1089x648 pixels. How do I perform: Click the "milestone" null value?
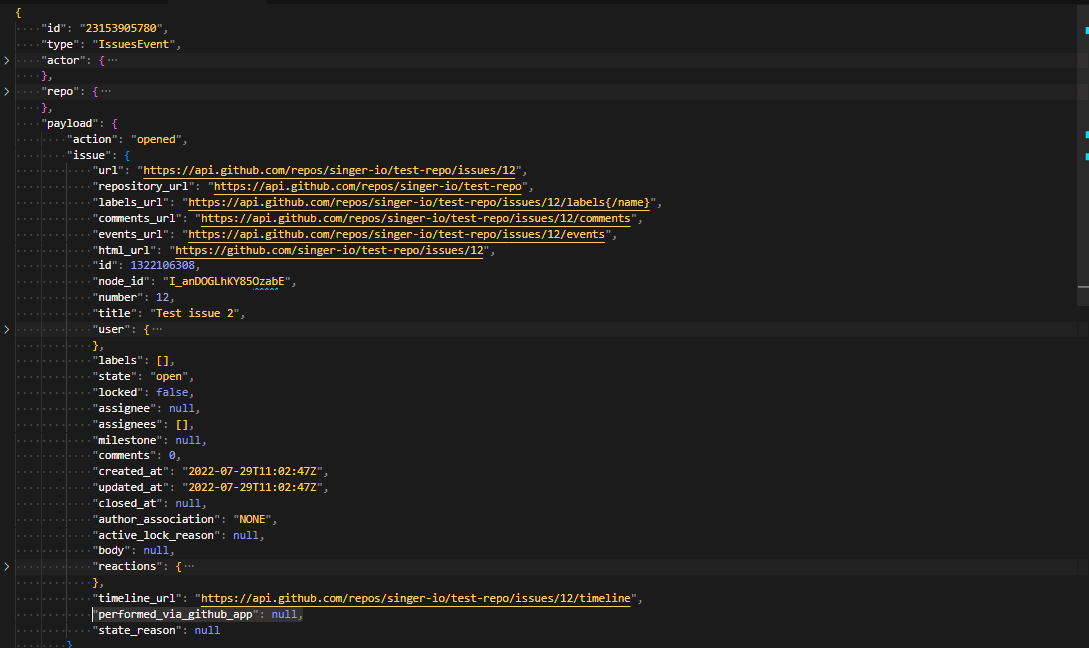click(x=188, y=440)
